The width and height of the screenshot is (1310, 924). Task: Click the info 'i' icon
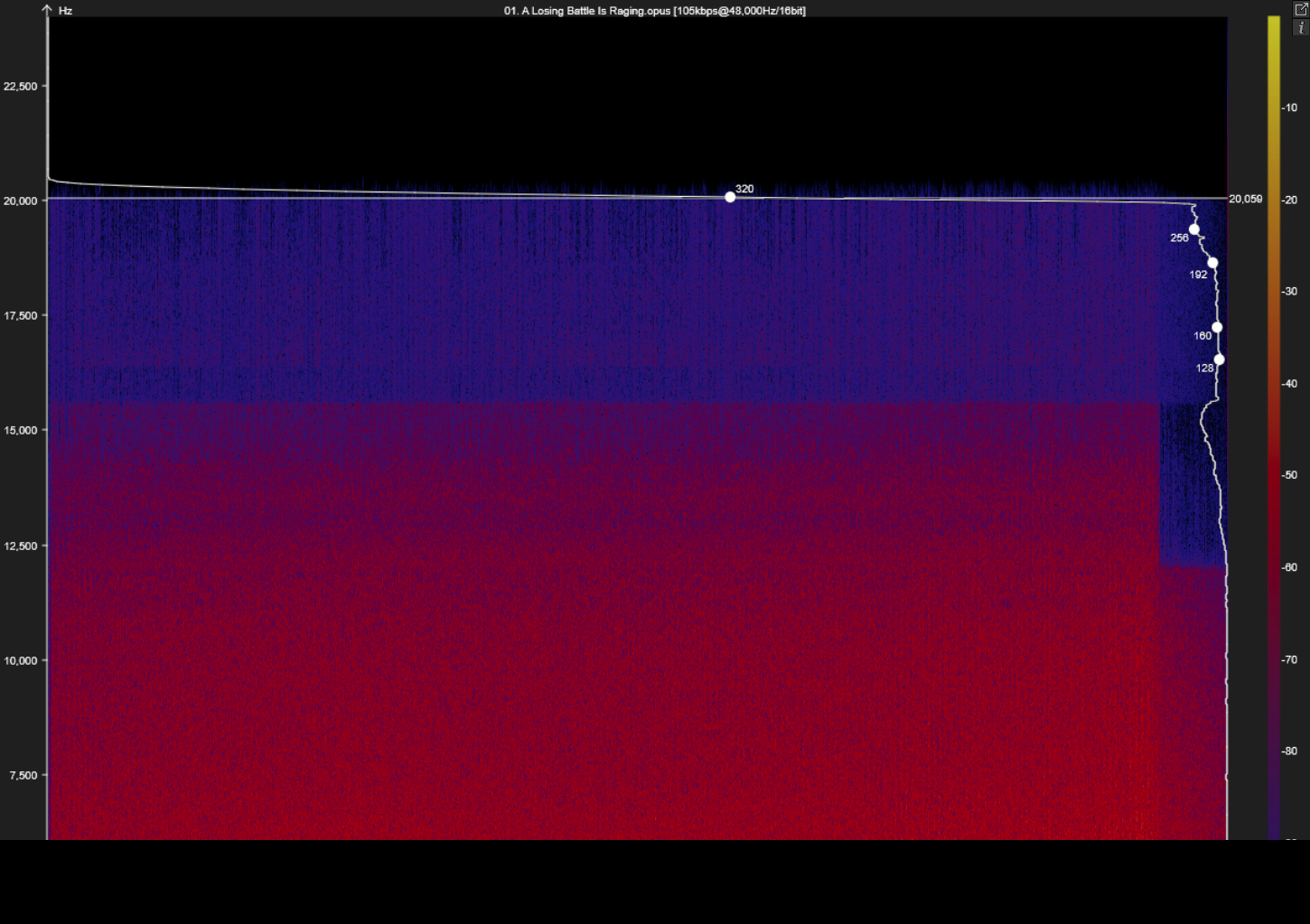point(1301,27)
